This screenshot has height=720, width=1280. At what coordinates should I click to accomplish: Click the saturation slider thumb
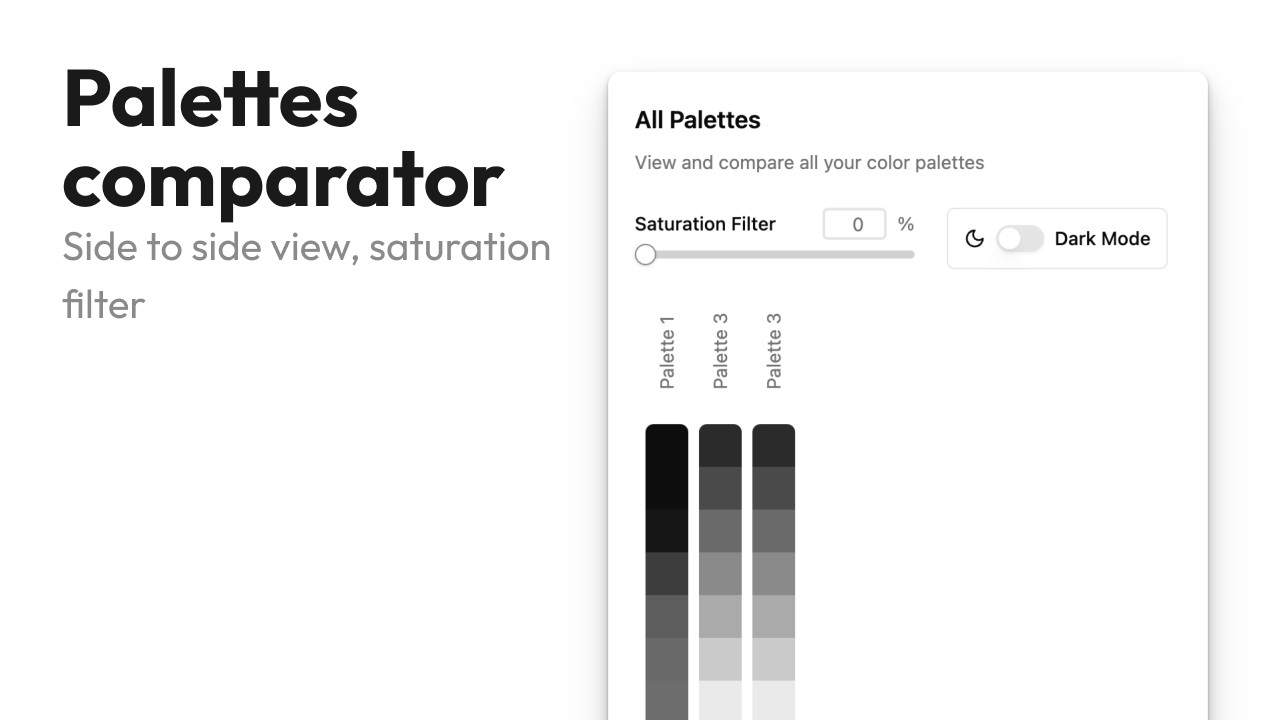[645, 255]
